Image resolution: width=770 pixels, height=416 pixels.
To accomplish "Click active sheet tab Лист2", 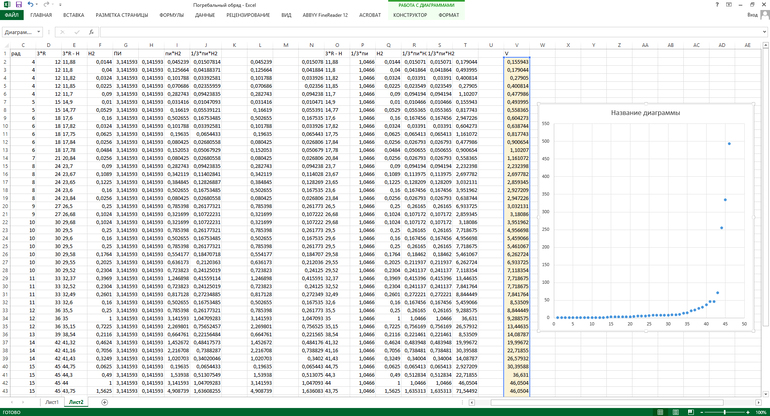I will [76, 402].
